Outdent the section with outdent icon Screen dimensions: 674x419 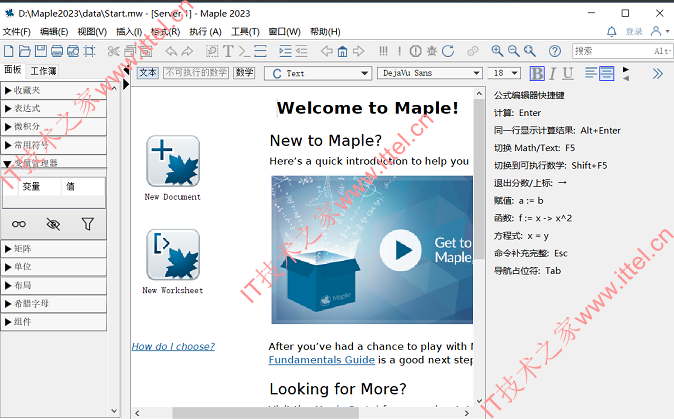[301, 51]
